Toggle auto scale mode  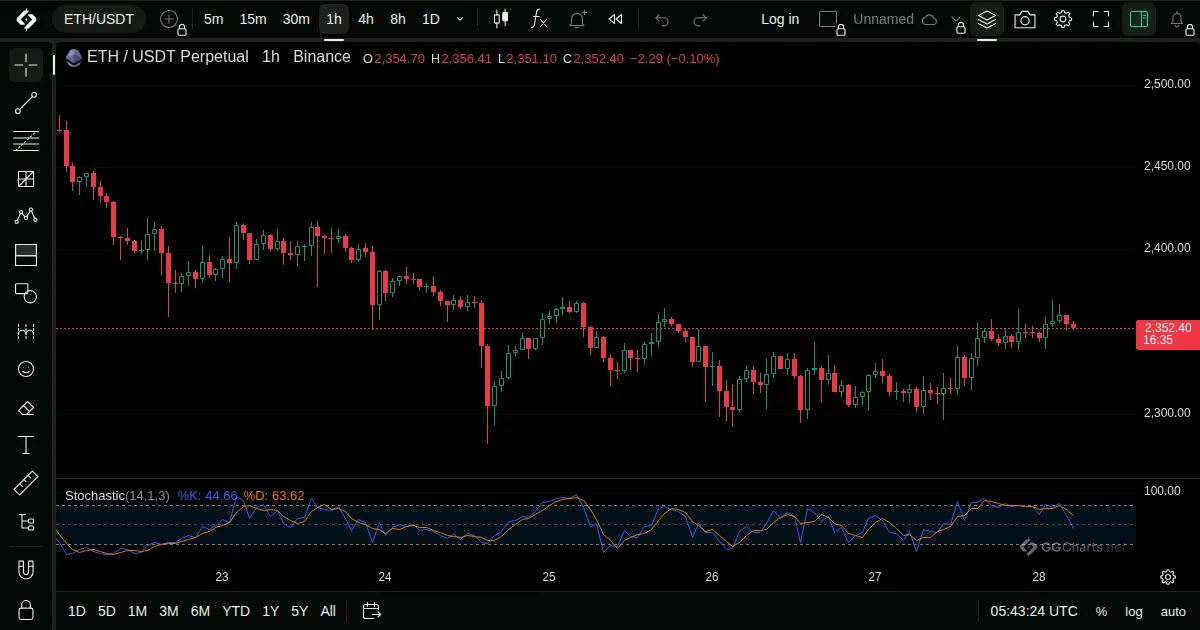point(1172,611)
